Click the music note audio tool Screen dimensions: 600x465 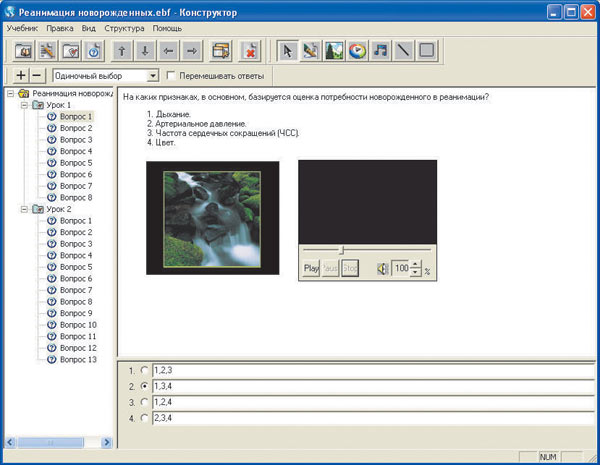click(x=380, y=50)
